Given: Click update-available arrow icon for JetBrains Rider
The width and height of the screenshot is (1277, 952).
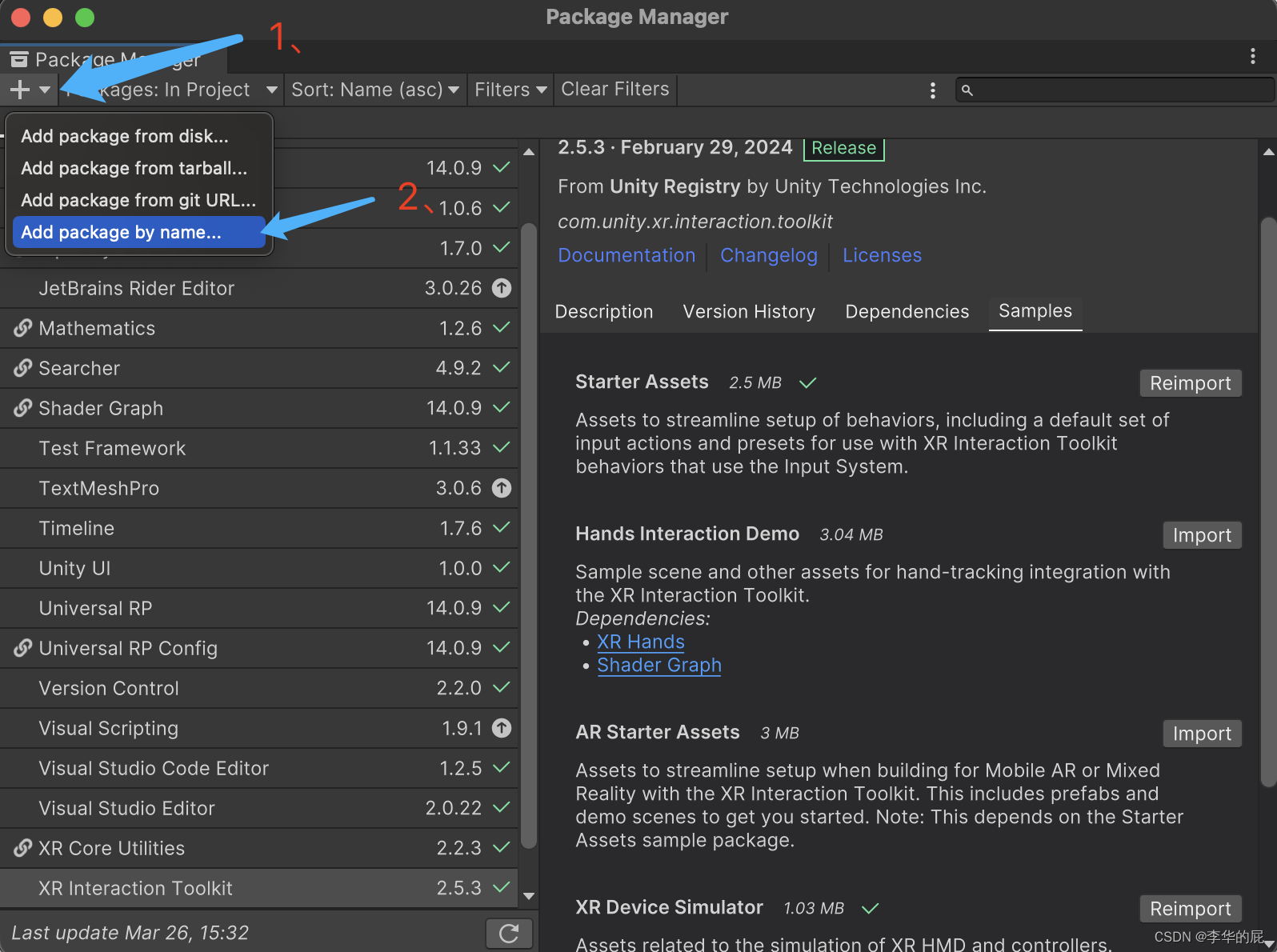Looking at the screenshot, I should pos(502,288).
